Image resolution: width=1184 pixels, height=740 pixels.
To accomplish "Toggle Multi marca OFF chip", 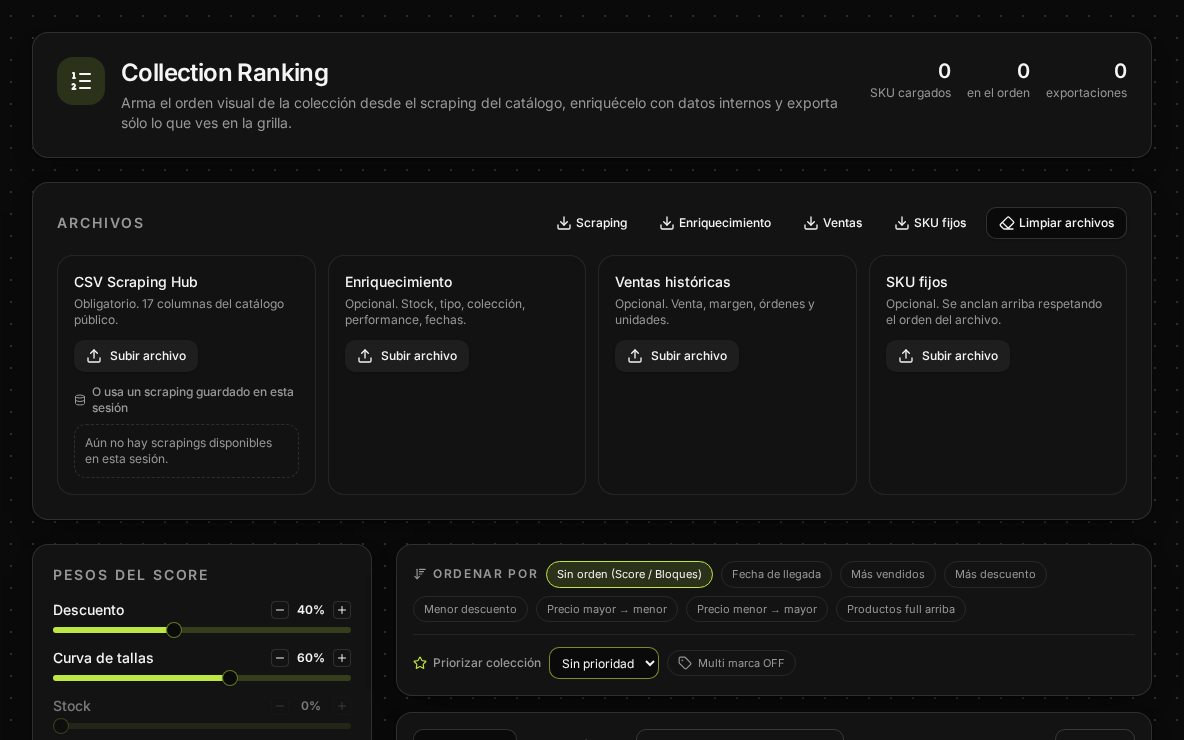I will click(x=731, y=663).
